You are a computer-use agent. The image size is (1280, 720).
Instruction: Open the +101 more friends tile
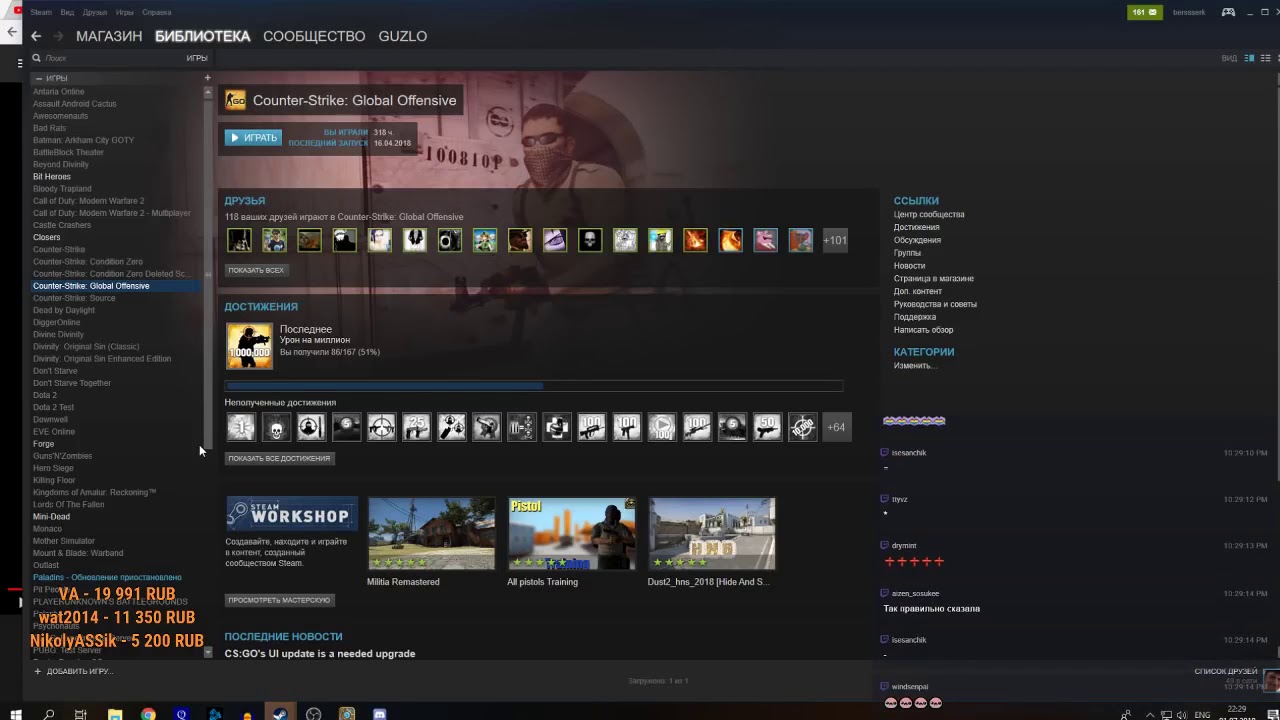pos(835,240)
